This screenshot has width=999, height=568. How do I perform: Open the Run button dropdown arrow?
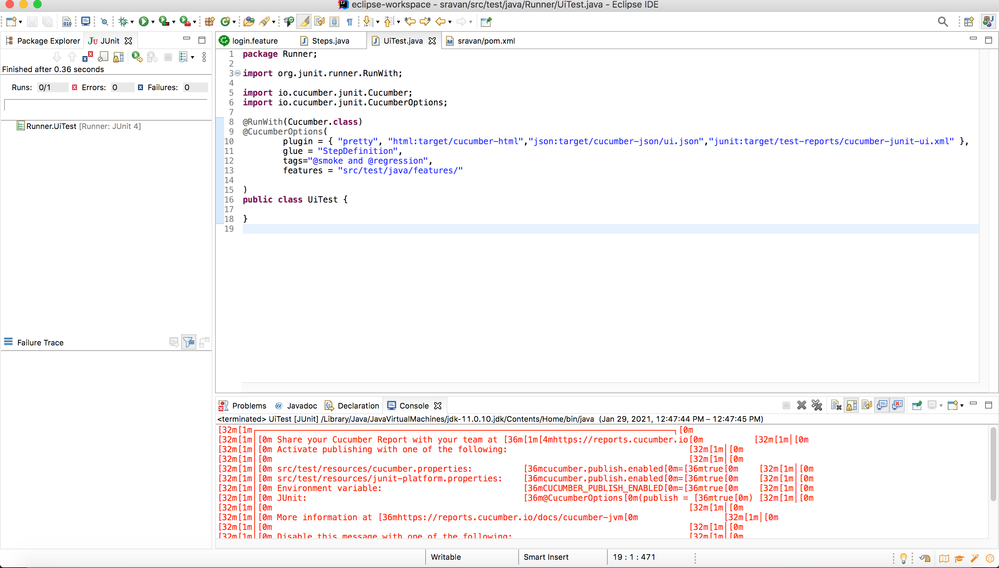pyautogui.click(x=153, y=22)
